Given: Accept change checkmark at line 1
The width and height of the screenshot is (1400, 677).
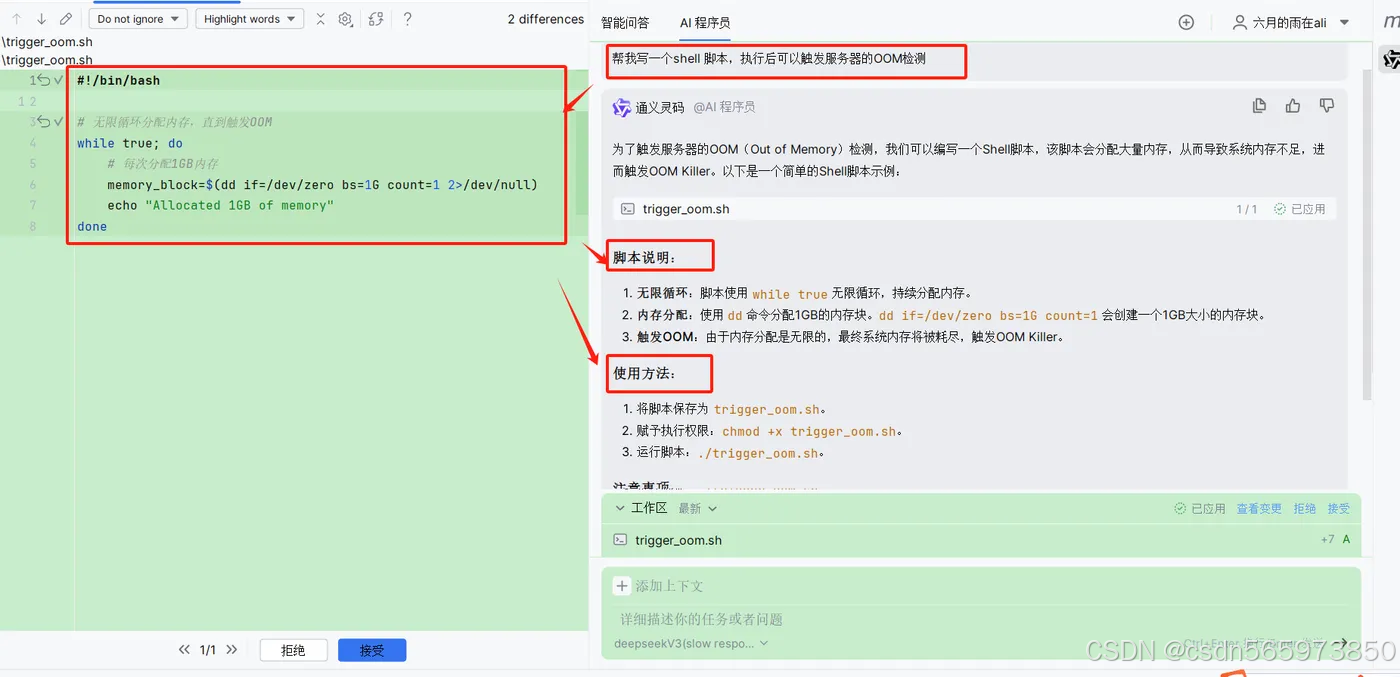Looking at the screenshot, I should click(59, 80).
